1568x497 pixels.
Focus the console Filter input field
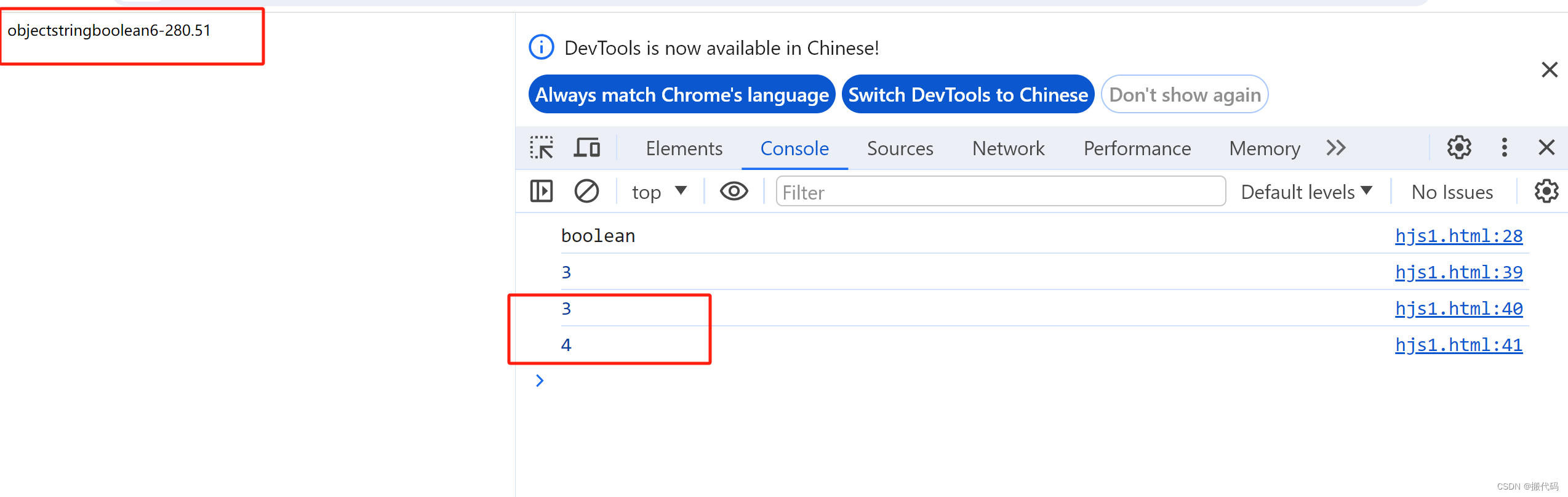(1001, 192)
